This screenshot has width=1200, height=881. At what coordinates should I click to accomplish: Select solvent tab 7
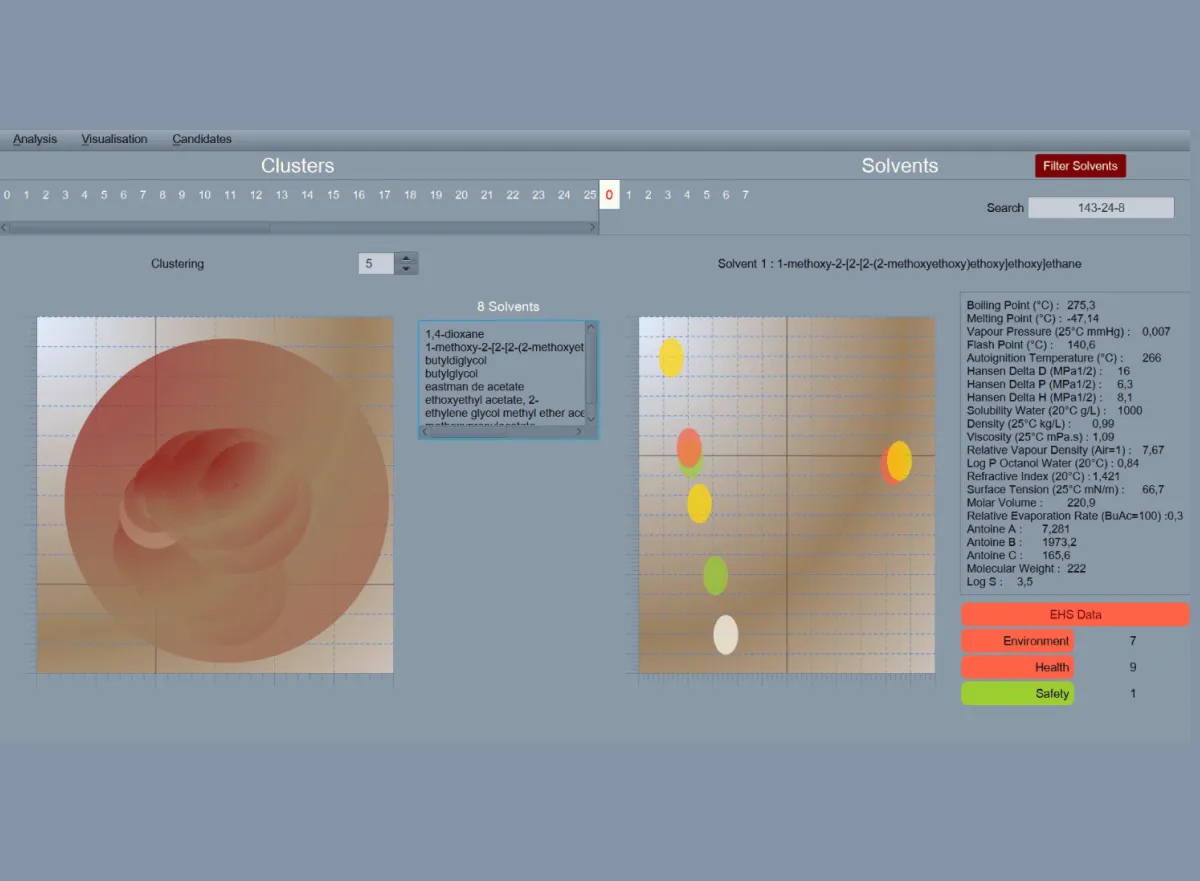[x=745, y=195]
